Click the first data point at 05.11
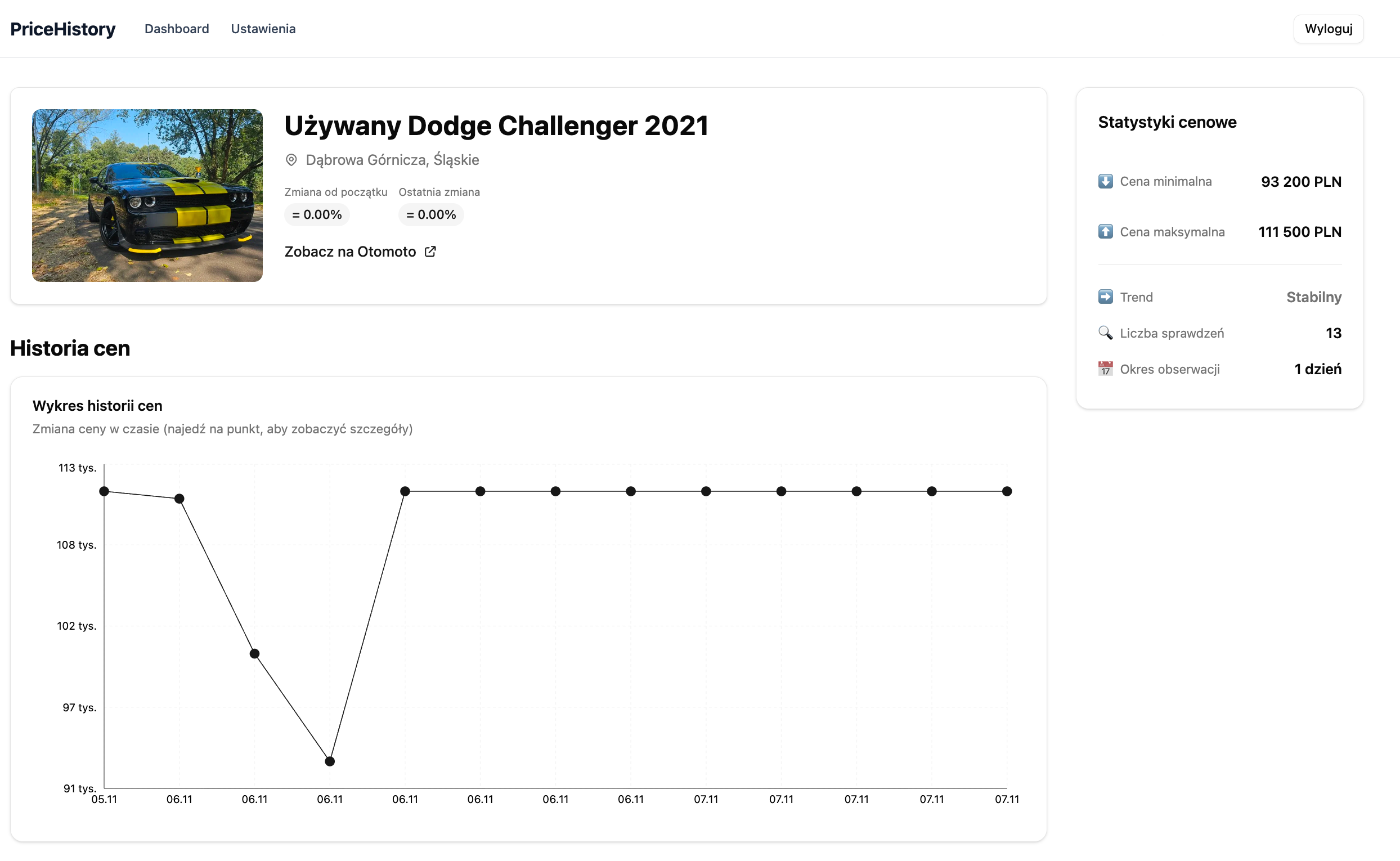Screen dimensions: 1400x861 click(x=104, y=491)
